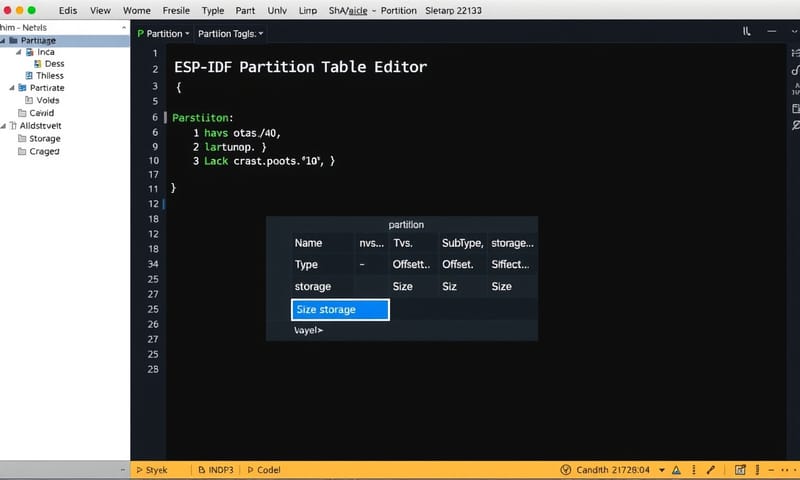Open the Edis menu
This screenshot has width=800, height=480.
[x=68, y=10]
